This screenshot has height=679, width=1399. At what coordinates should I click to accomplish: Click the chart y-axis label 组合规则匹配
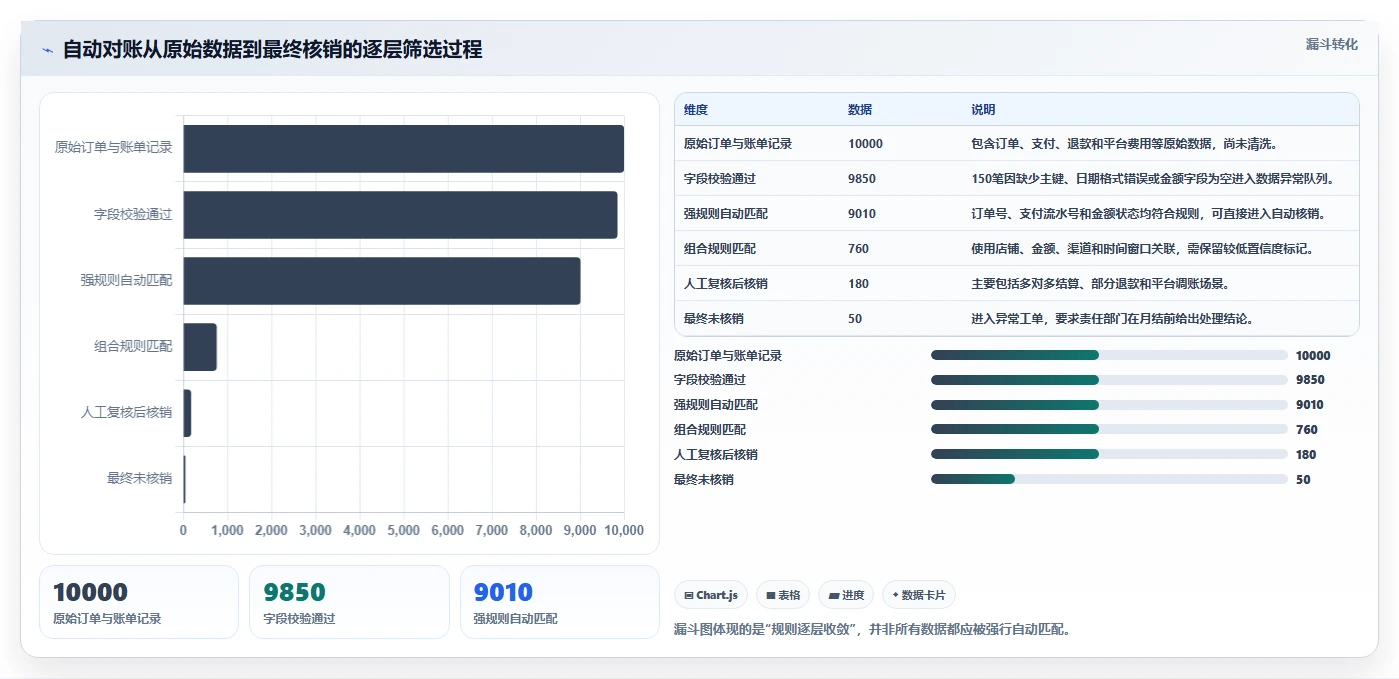coord(133,347)
